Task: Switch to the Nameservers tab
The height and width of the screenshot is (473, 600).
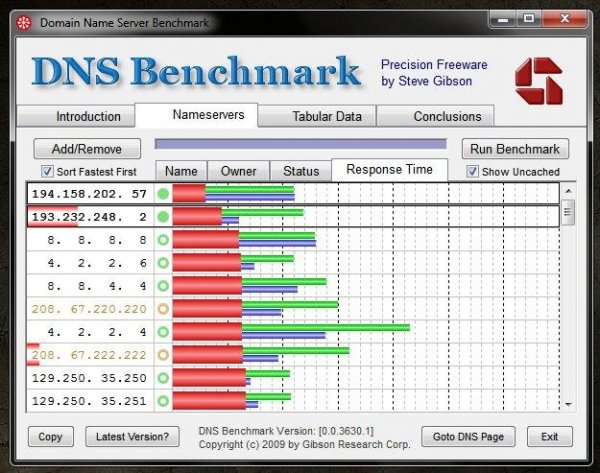Action: coord(196,114)
